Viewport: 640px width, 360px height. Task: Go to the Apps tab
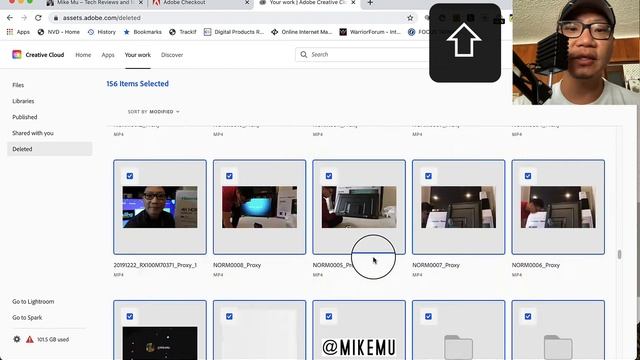pyautogui.click(x=108, y=55)
